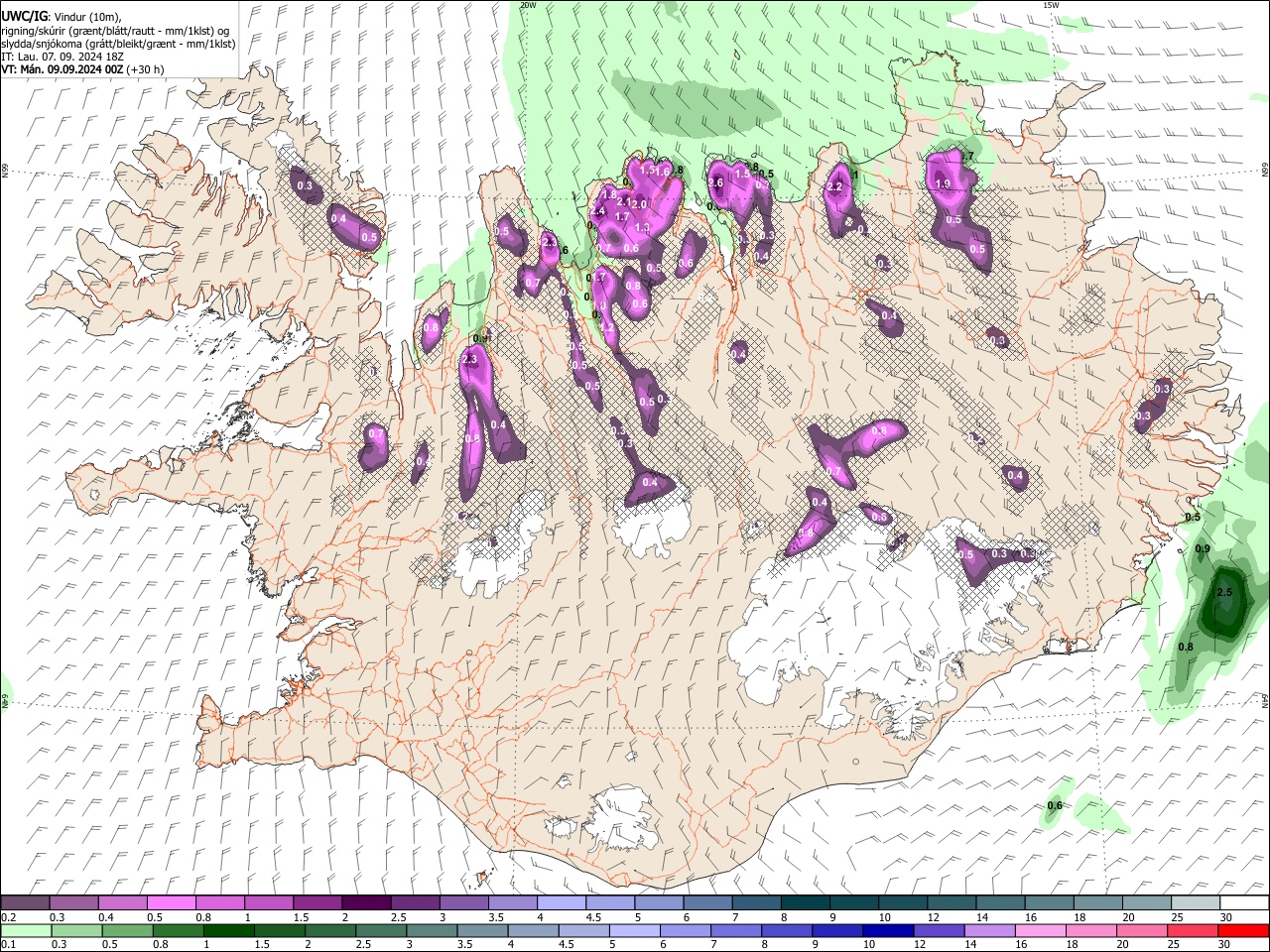Click the '0.2' label under the upper legend row

pyautogui.click(x=8, y=917)
